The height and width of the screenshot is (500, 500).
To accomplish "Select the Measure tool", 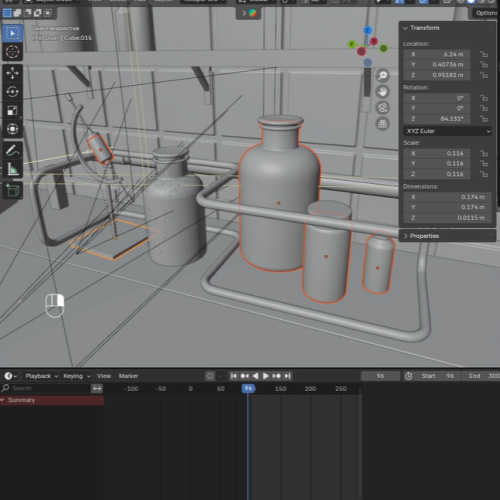I will point(12,169).
